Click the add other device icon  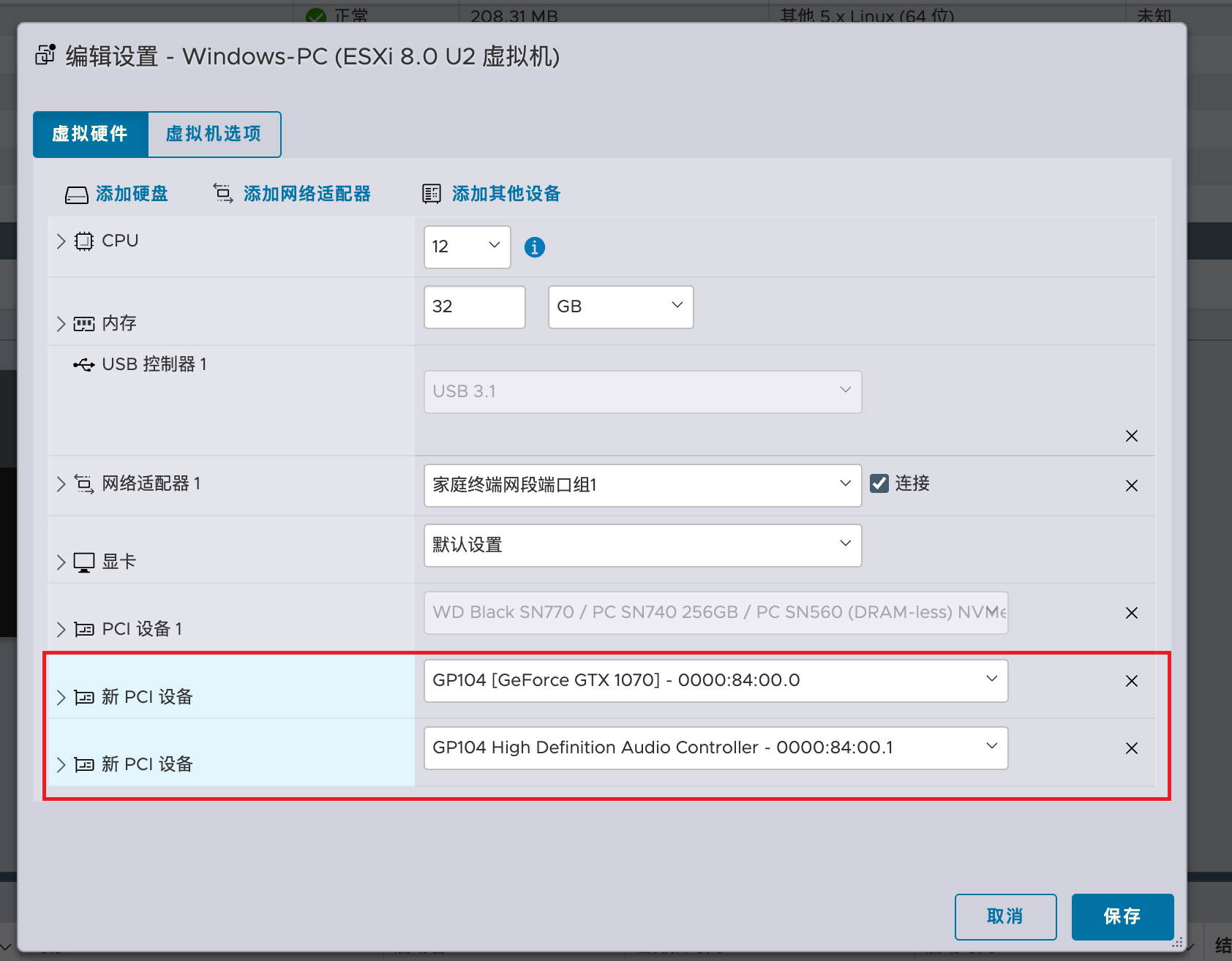[432, 194]
